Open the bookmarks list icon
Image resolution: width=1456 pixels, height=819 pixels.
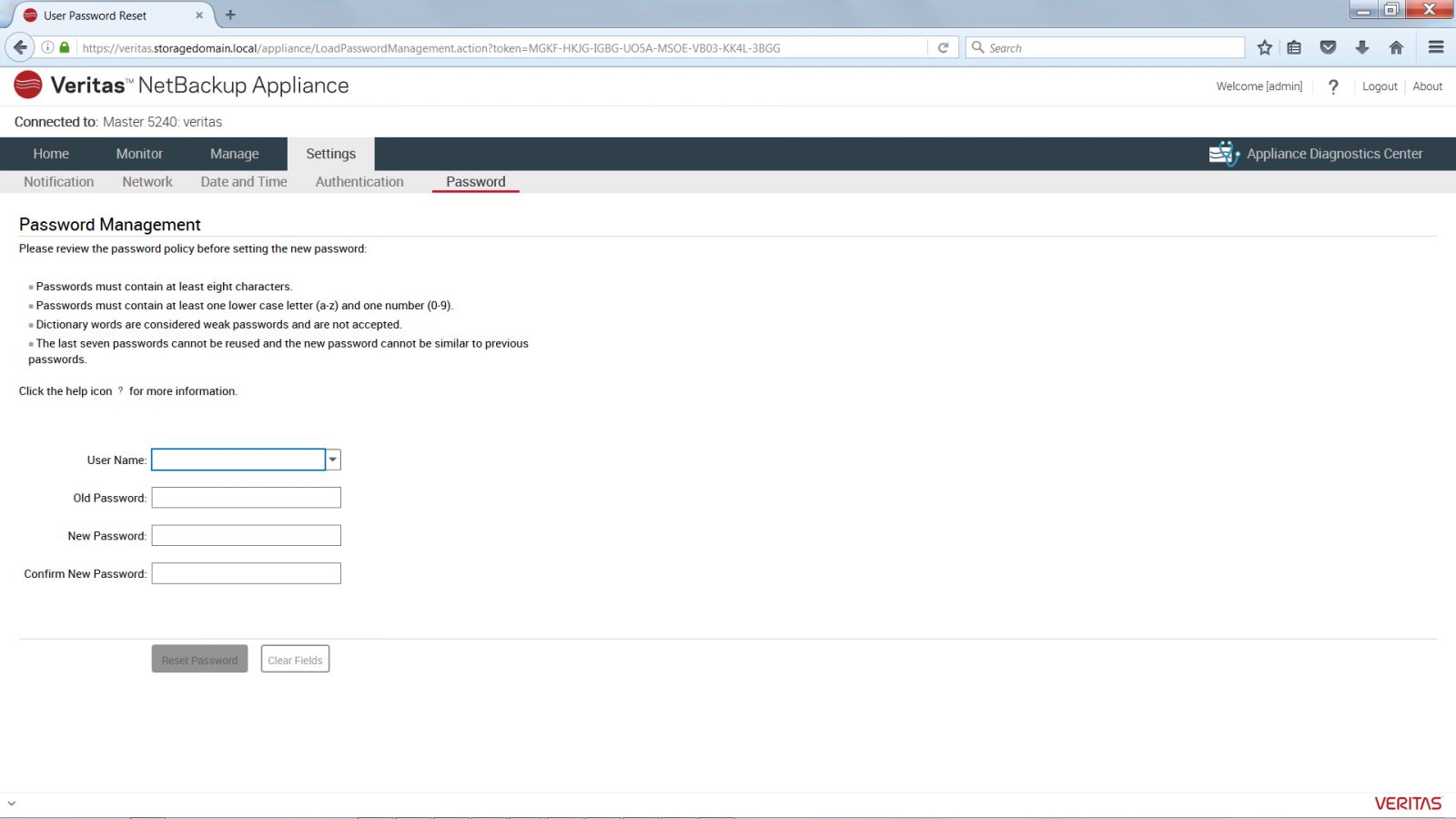tap(1294, 47)
